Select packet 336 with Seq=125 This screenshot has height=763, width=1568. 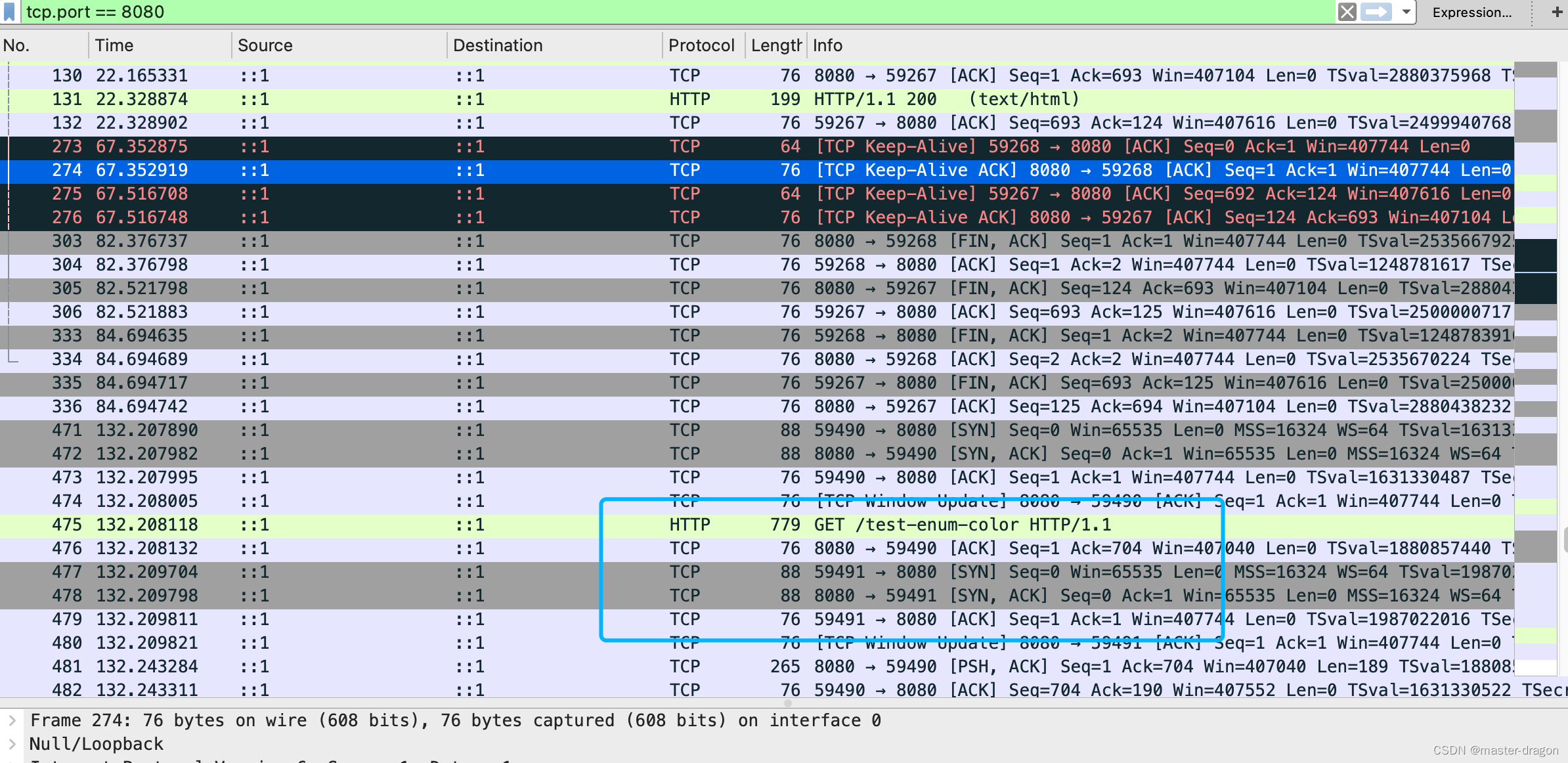coord(756,406)
